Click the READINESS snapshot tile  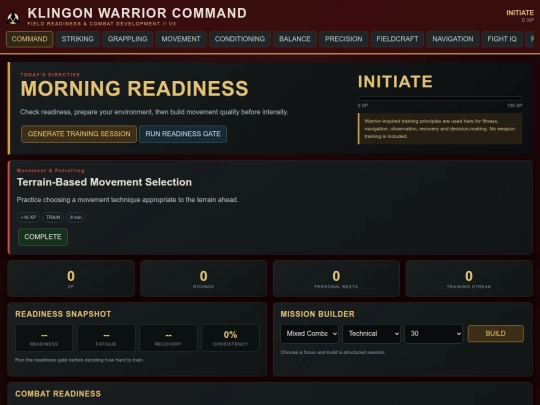tap(44, 338)
